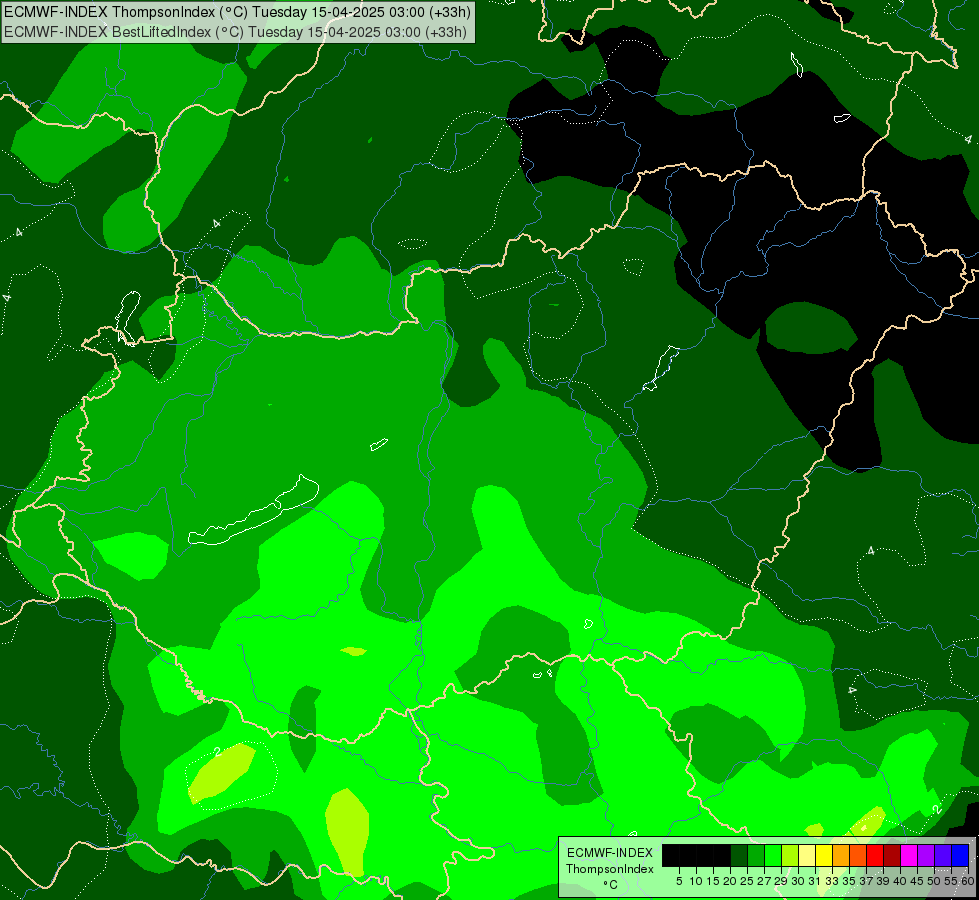
Task: Click the orange-red 35–37 legend swatch
Action: tap(858, 855)
